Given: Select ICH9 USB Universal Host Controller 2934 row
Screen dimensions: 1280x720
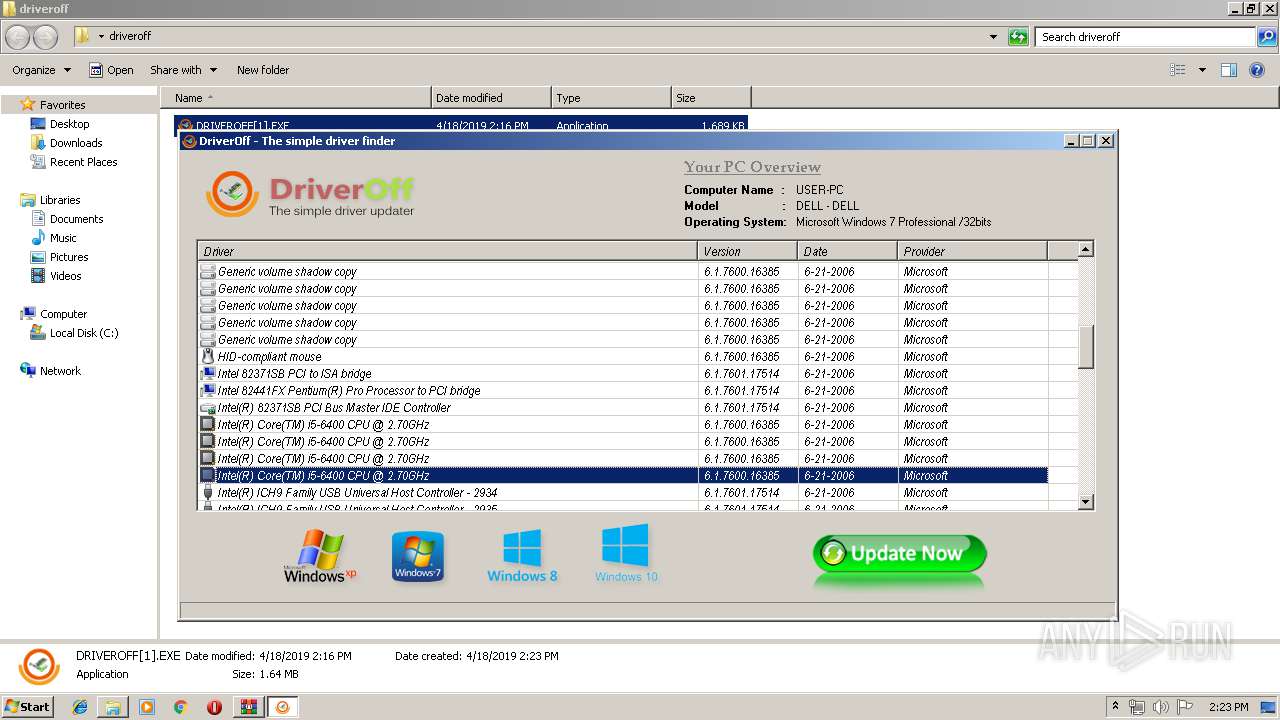Looking at the screenshot, I should tap(623, 493).
